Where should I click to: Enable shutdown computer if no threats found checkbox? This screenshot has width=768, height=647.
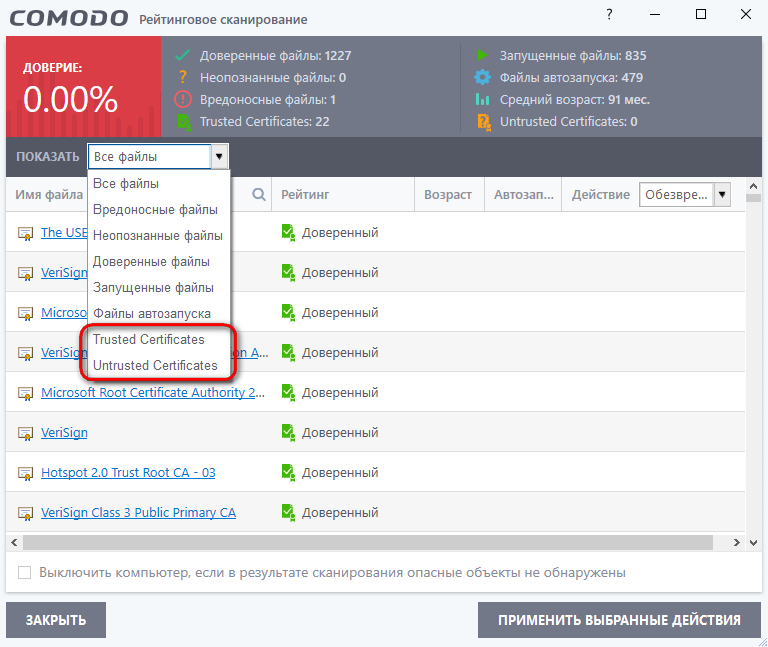[24, 572]
